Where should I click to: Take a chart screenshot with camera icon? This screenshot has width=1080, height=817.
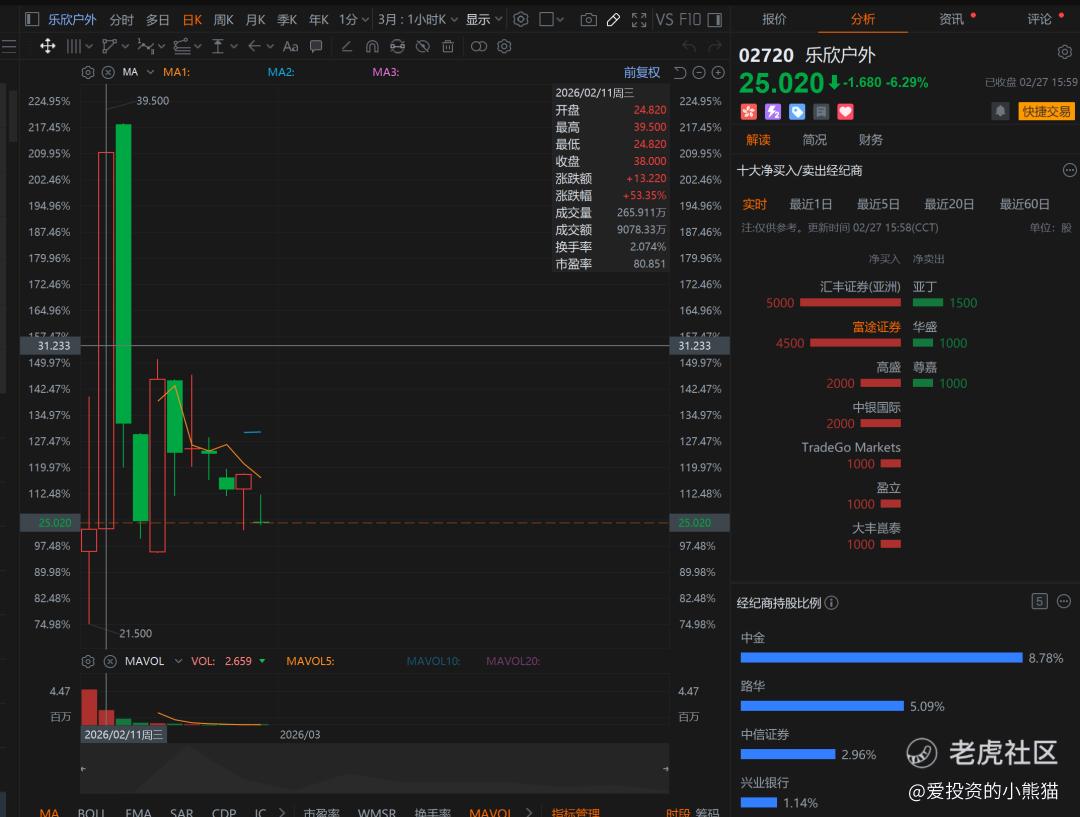(588, 19)
